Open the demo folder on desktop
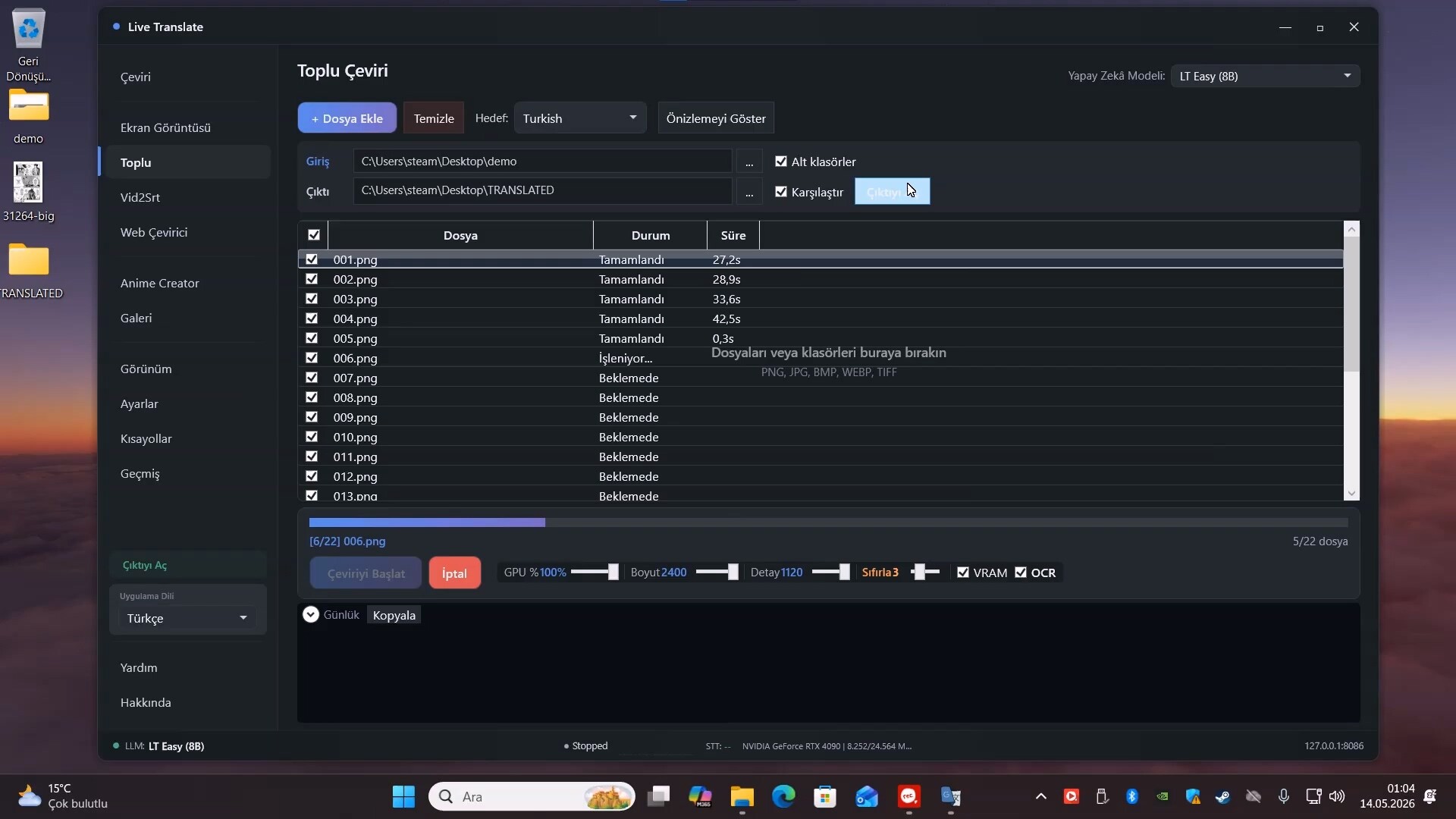Viewport: 1456px width, 819px height. coord(29,117)
